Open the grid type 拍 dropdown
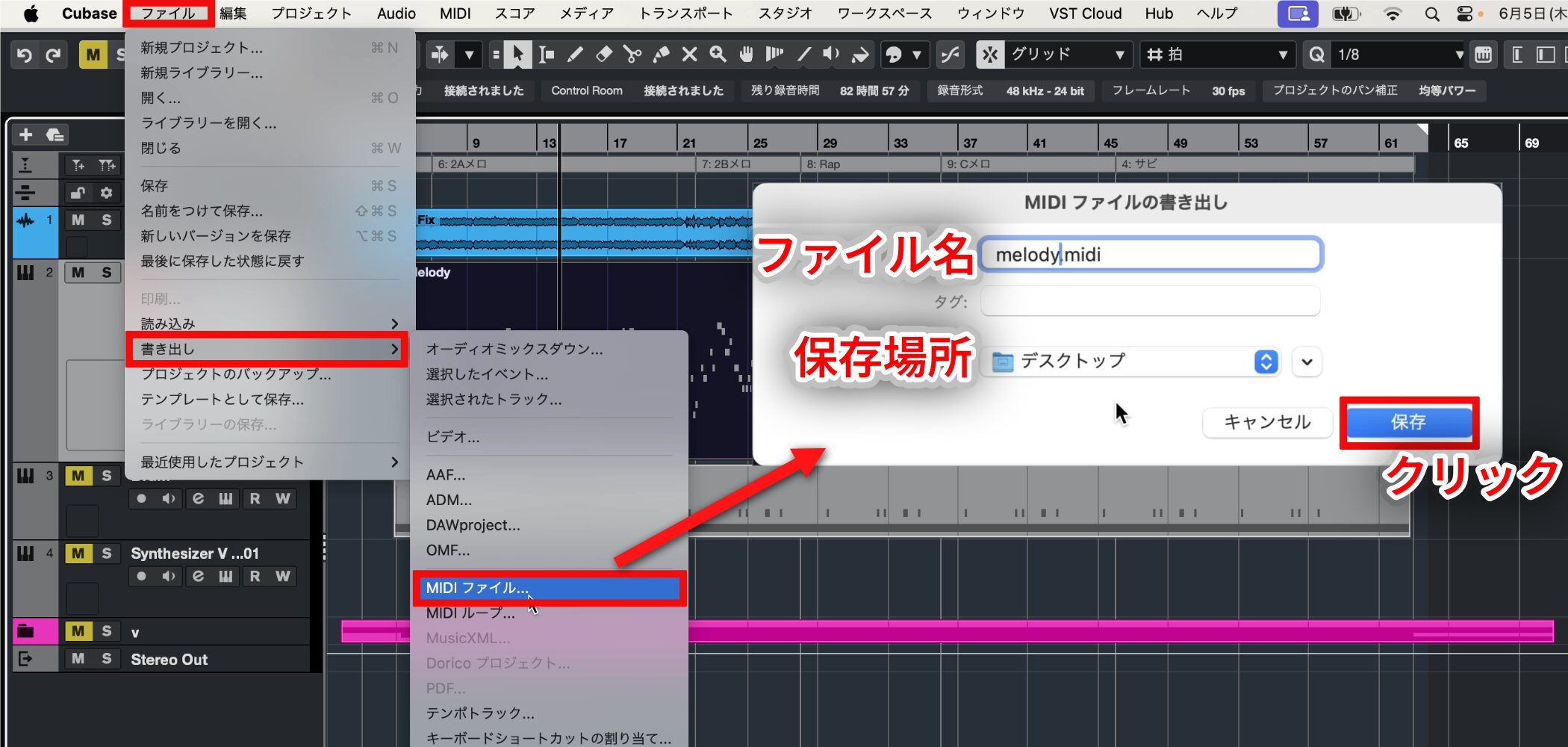This screenshot has width=1568, height=747. coord(1216,55)
